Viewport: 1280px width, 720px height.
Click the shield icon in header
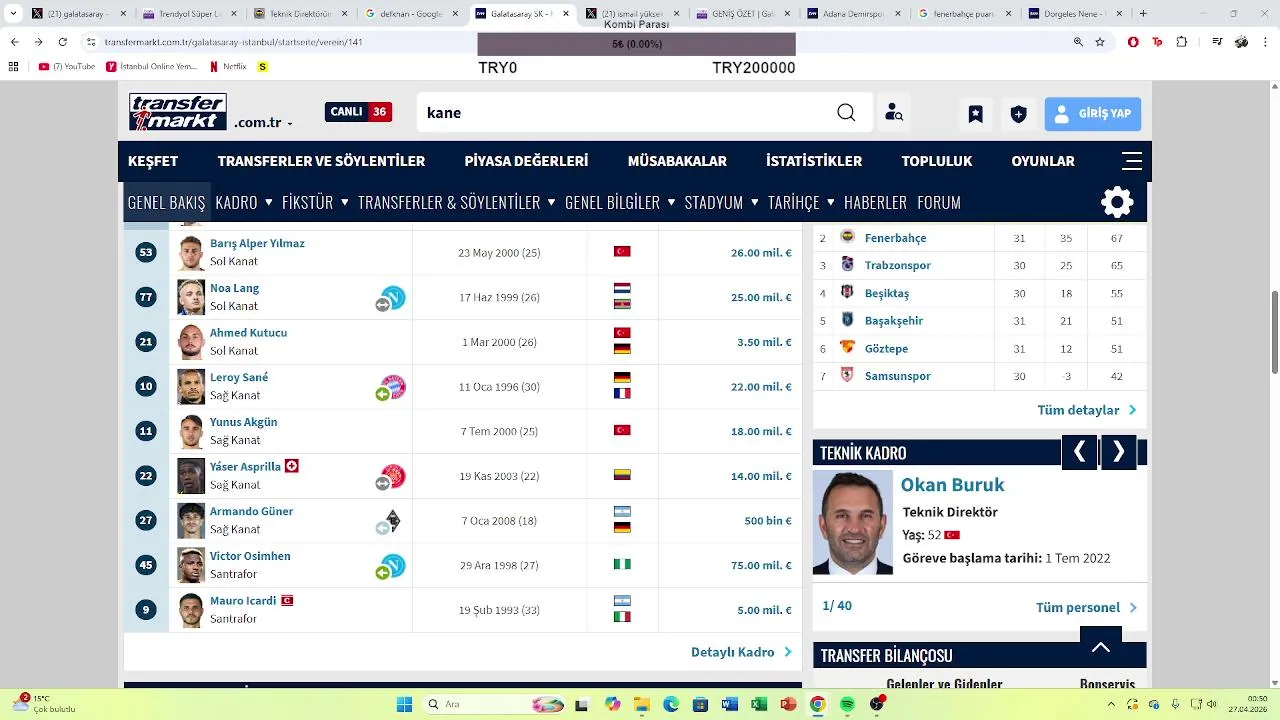(1018, 114)
